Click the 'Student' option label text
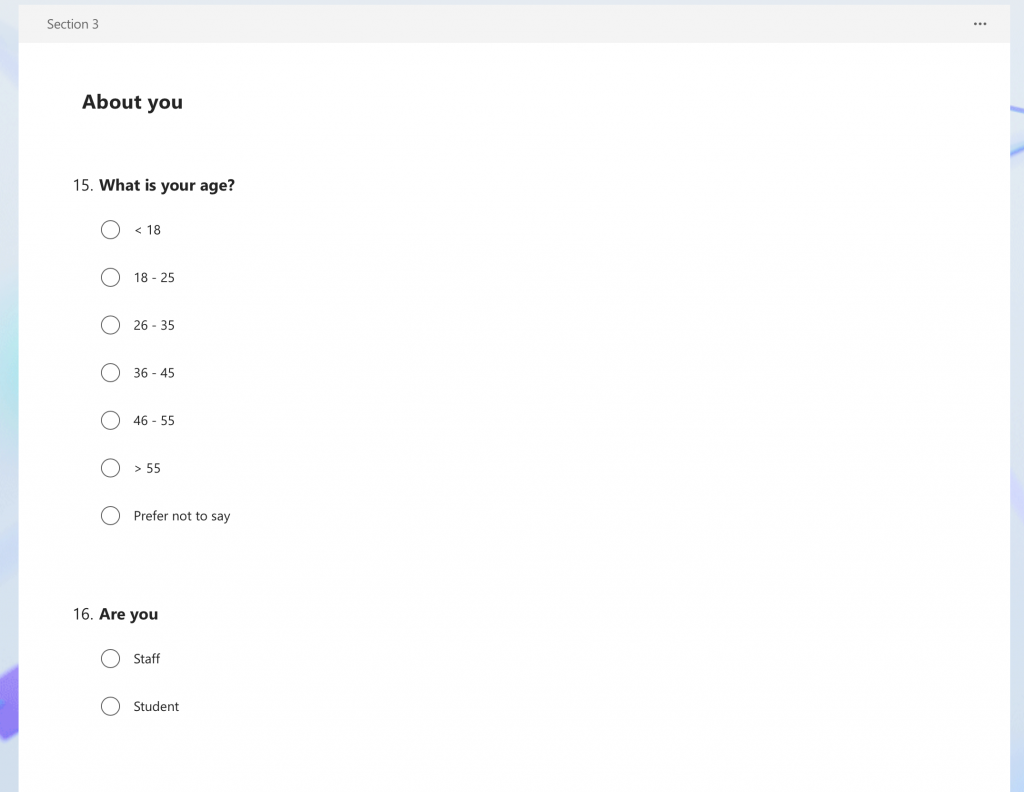Screen dimensions: 1024x792 pos(156,706)
